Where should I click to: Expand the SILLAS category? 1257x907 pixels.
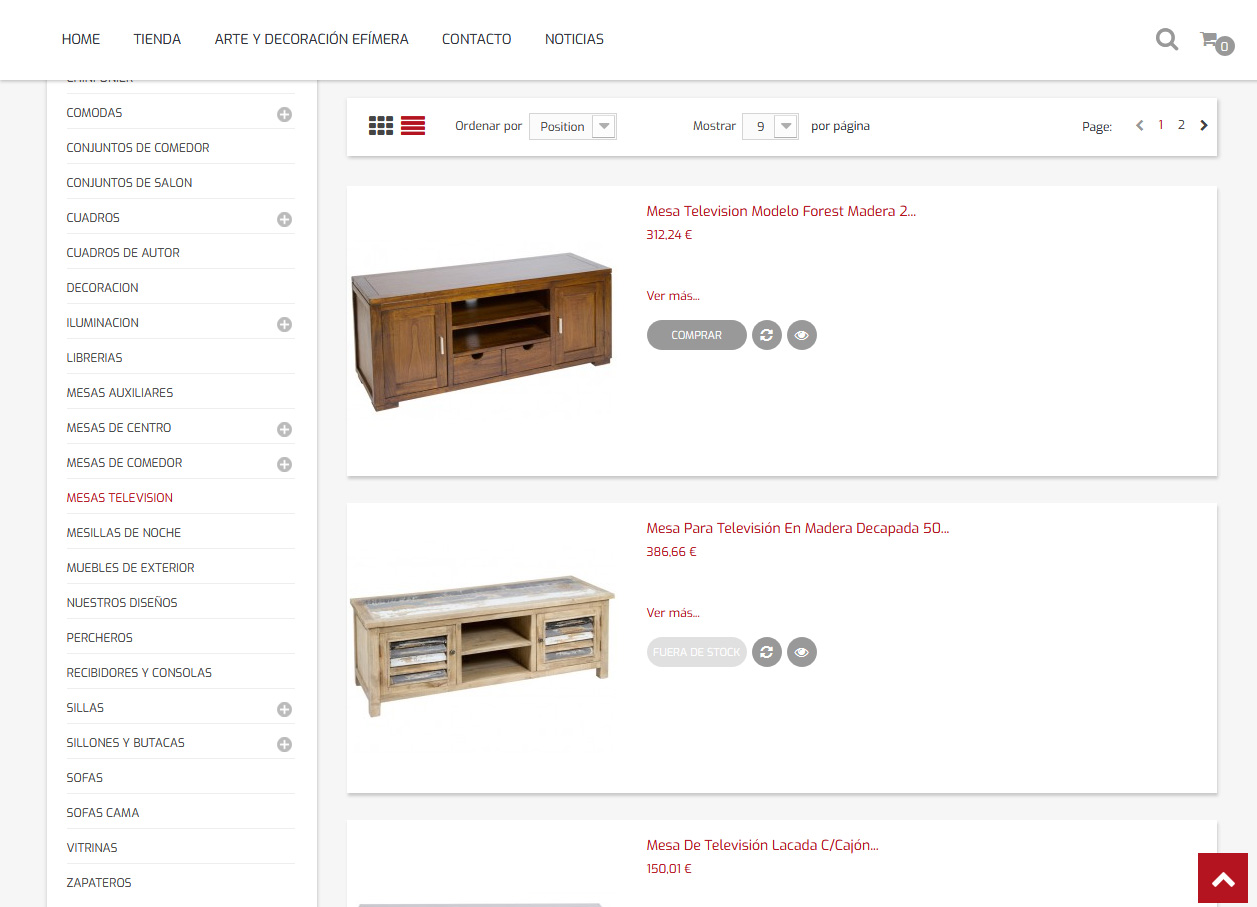284,709
